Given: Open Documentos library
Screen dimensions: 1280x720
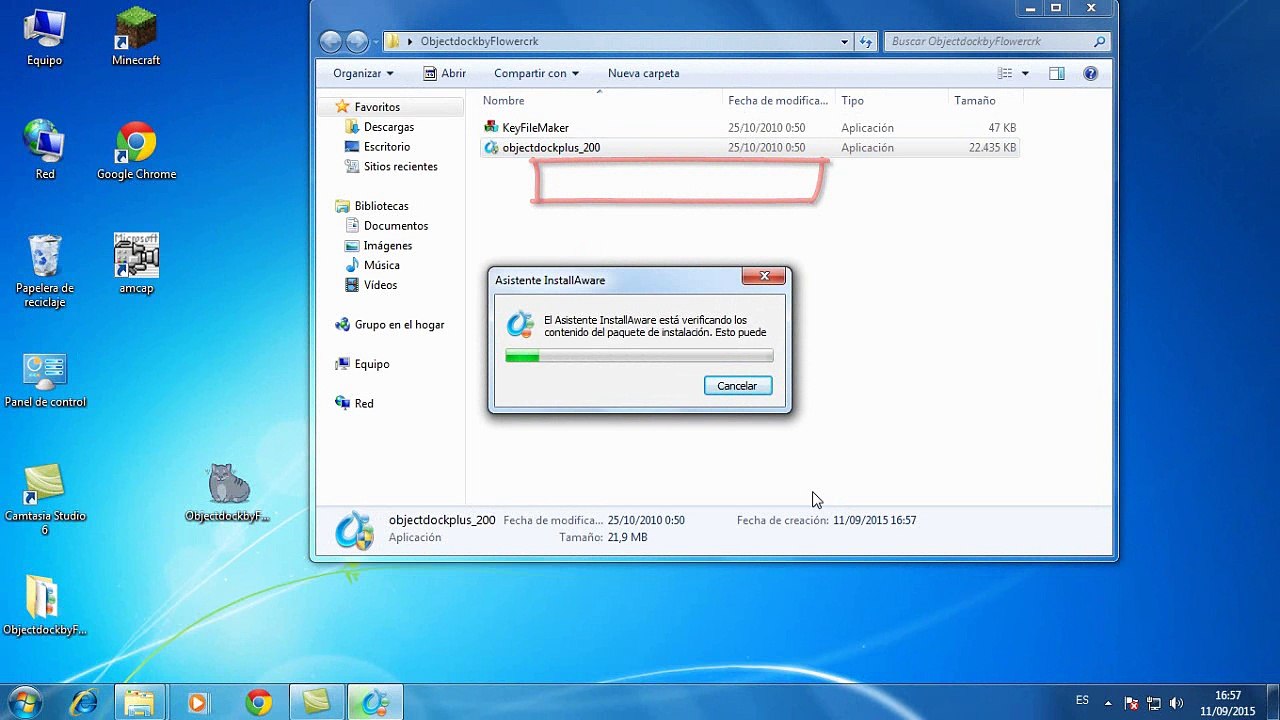Looking at the screenshot, I should (x=395, y=226).
